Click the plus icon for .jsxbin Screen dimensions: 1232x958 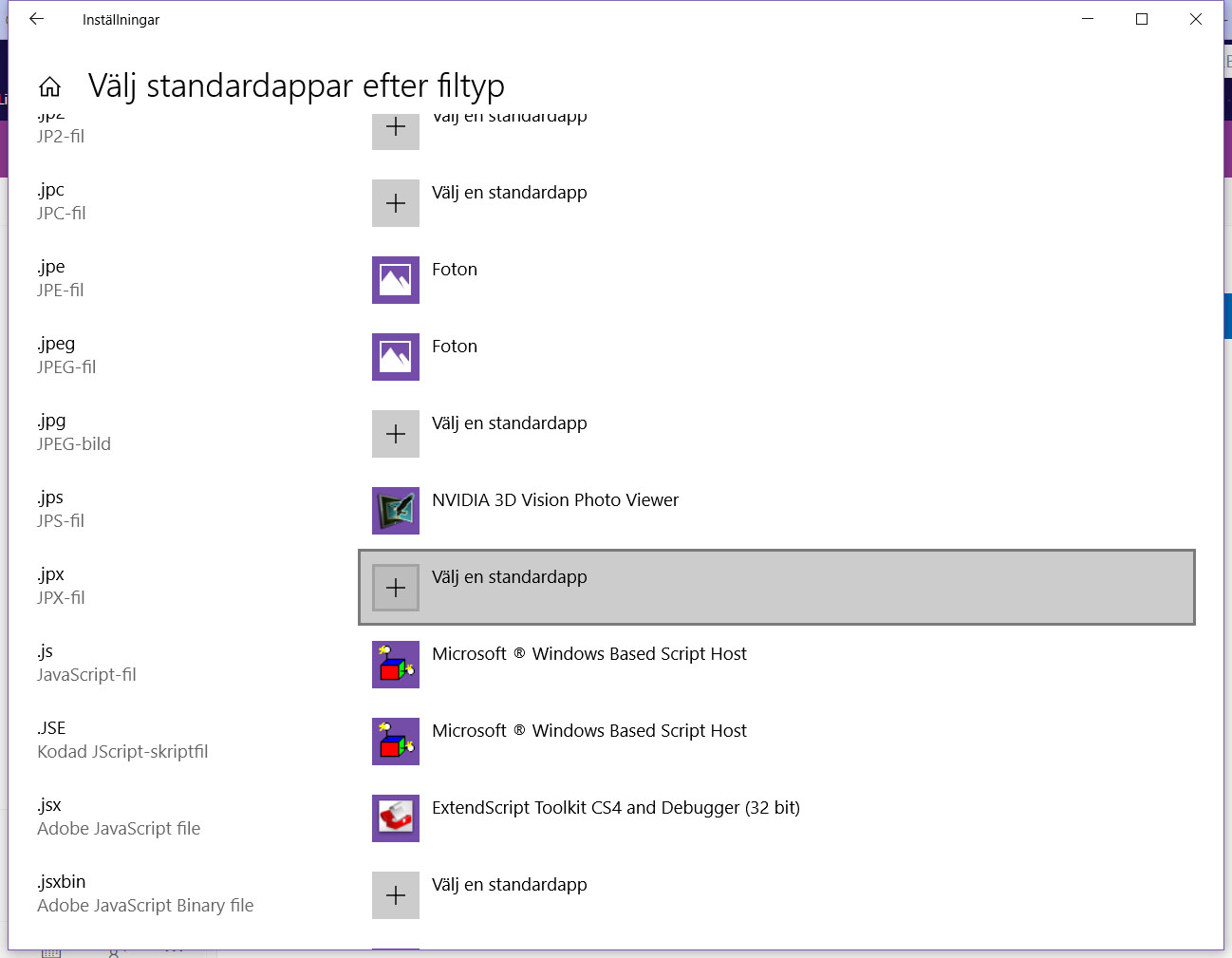click(396, 895)
